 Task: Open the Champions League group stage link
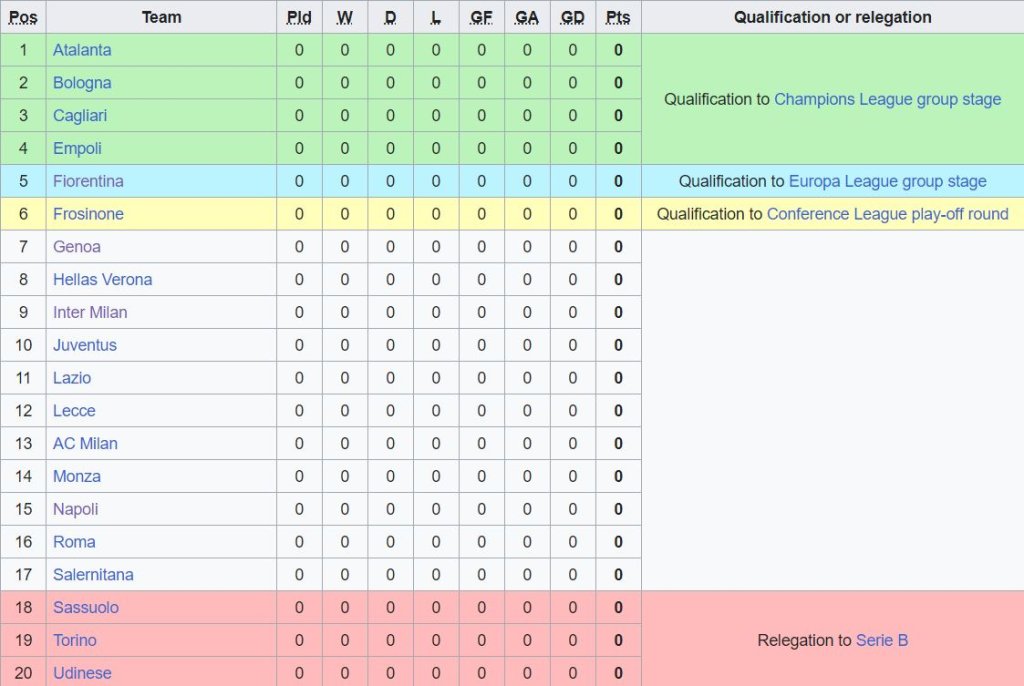click(x=887, y=99)
